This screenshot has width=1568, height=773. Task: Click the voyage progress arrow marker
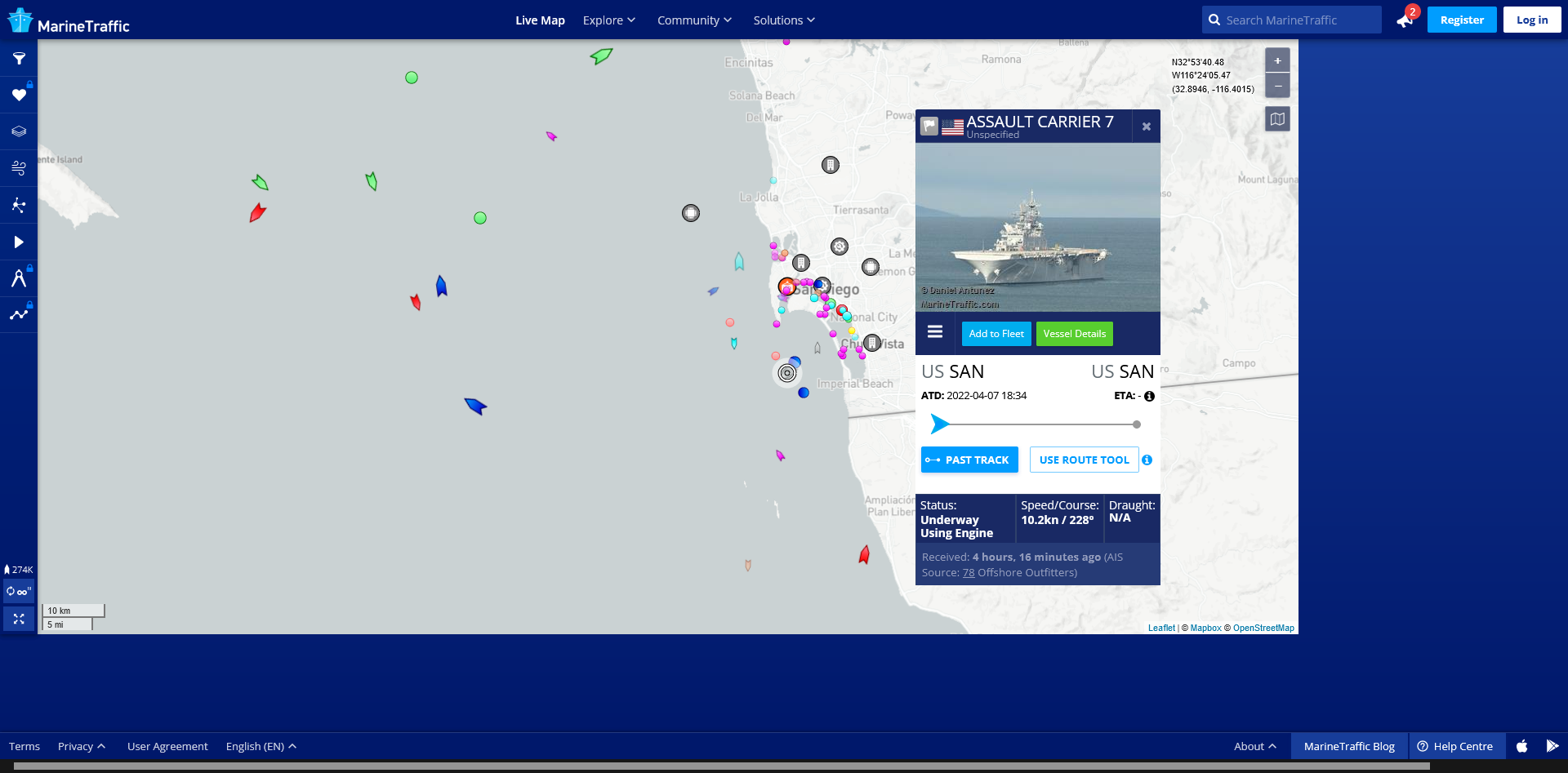click(940, 424)
